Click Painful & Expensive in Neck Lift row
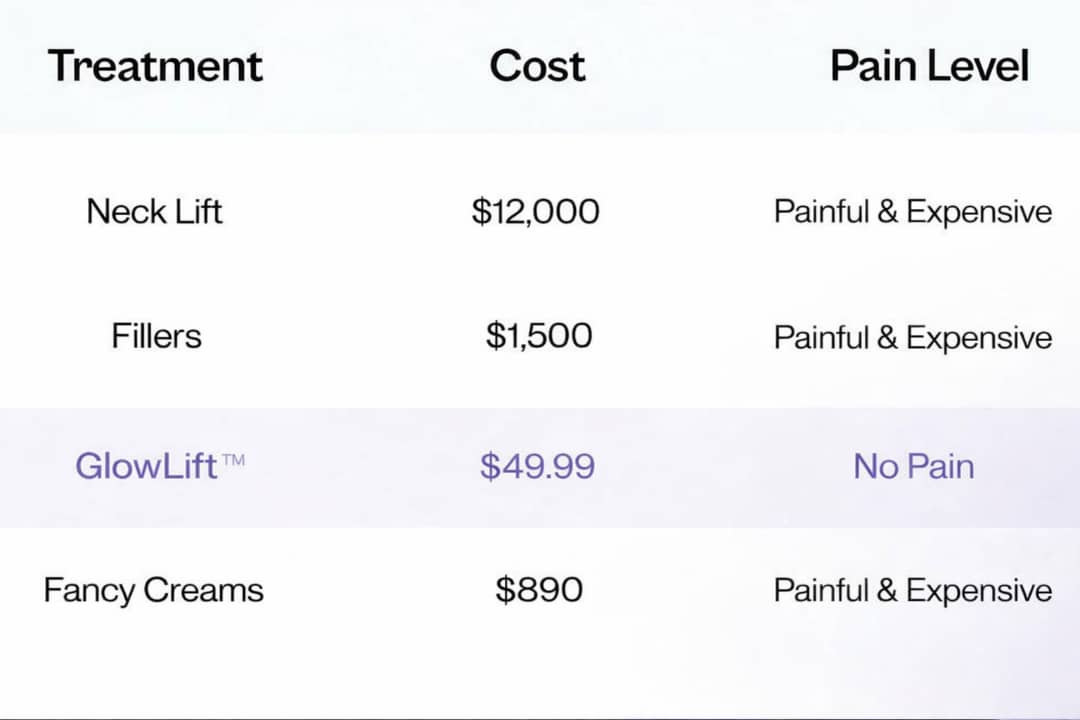 pos(912,212)
